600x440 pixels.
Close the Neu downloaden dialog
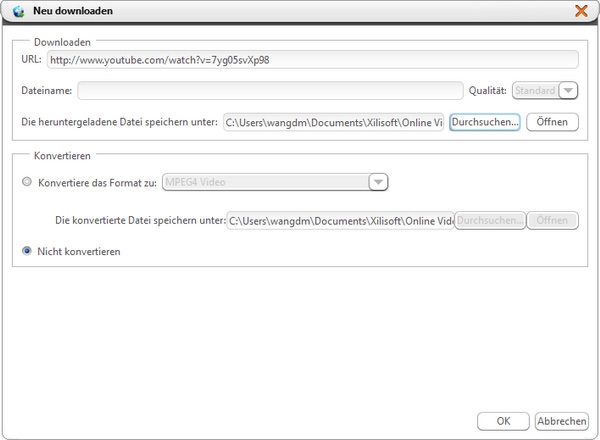(x=581, y=11)
